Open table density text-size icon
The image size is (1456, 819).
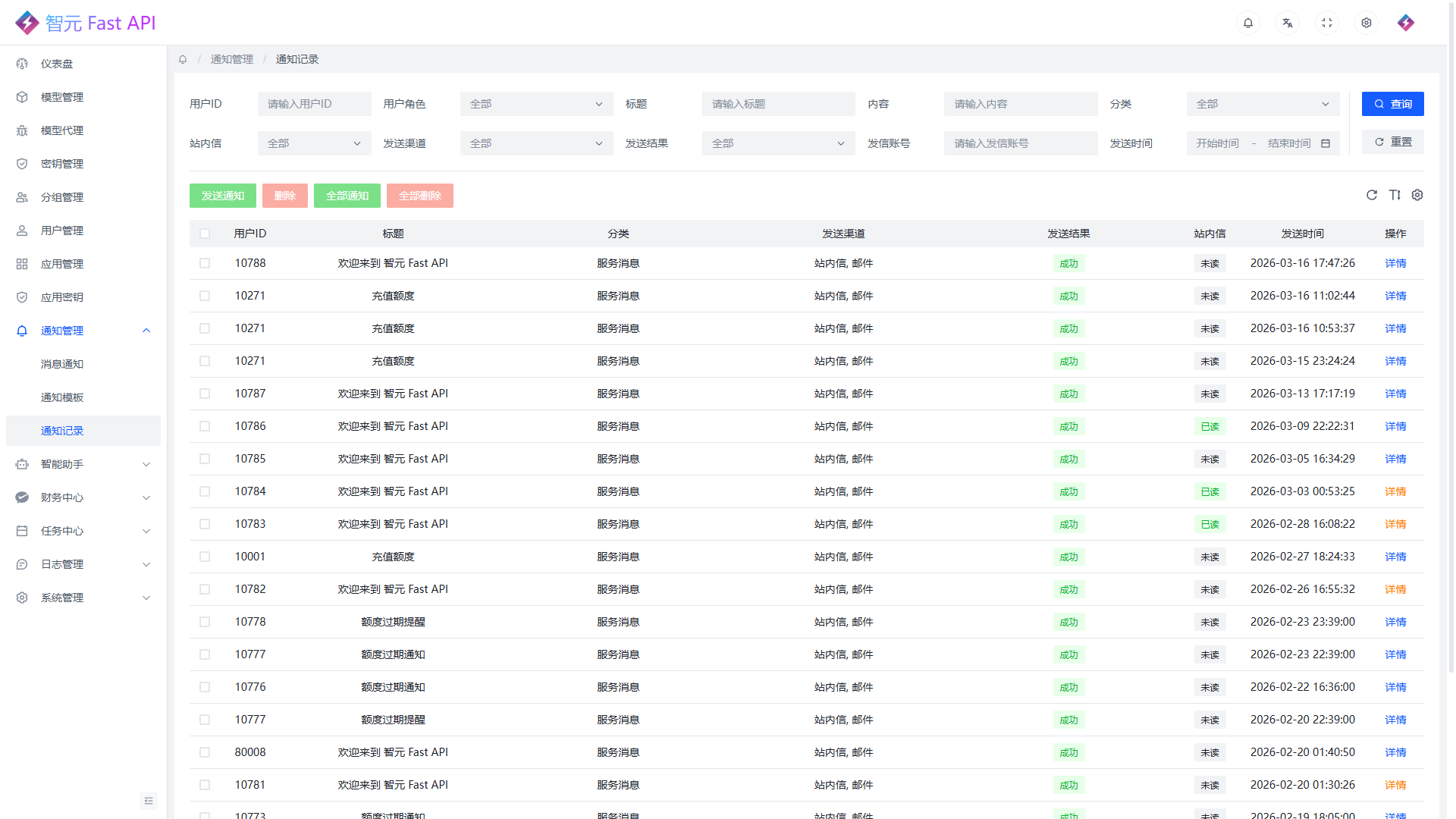pos(1394,195)
